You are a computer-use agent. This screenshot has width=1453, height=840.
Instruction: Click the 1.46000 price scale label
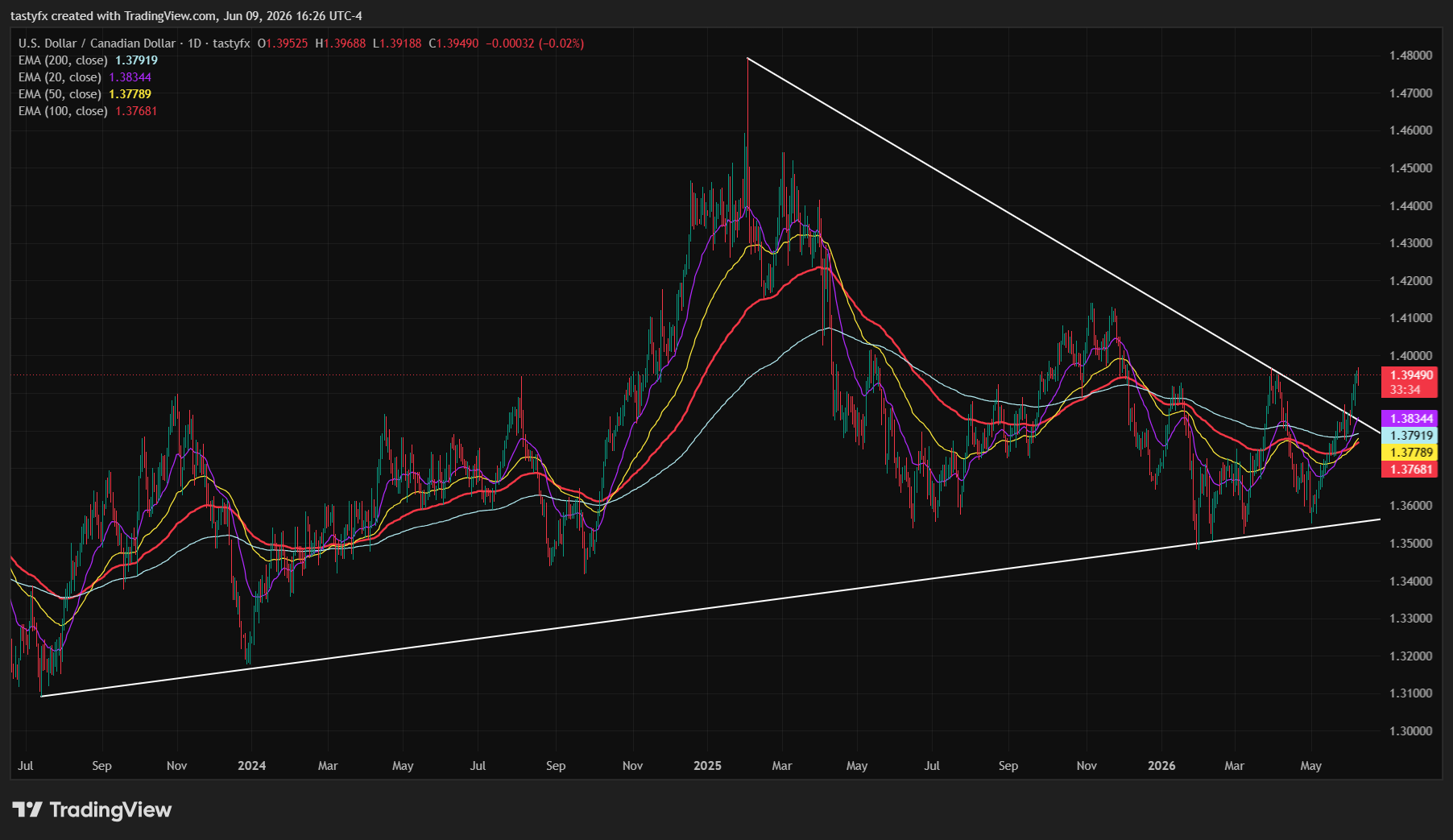(1411, 130)
